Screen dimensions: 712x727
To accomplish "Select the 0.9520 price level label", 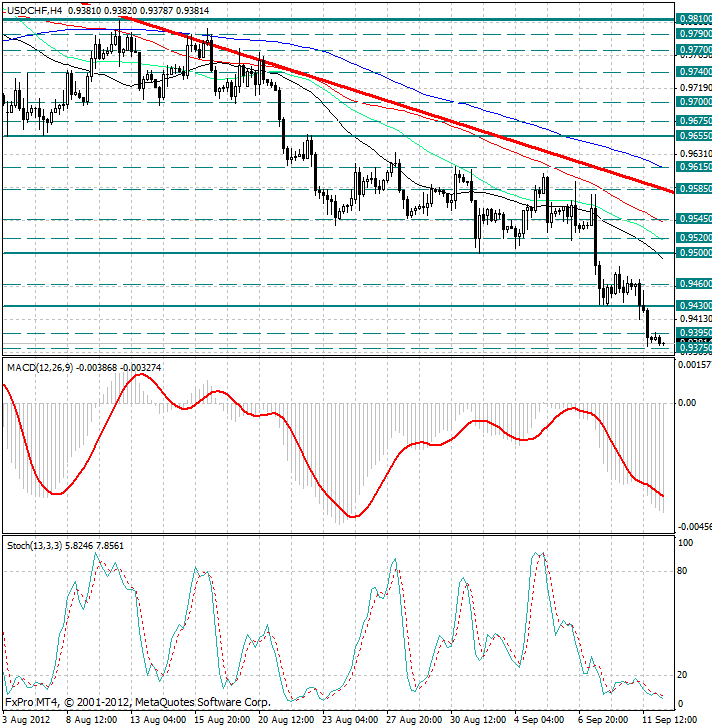I will click(694, 238).
